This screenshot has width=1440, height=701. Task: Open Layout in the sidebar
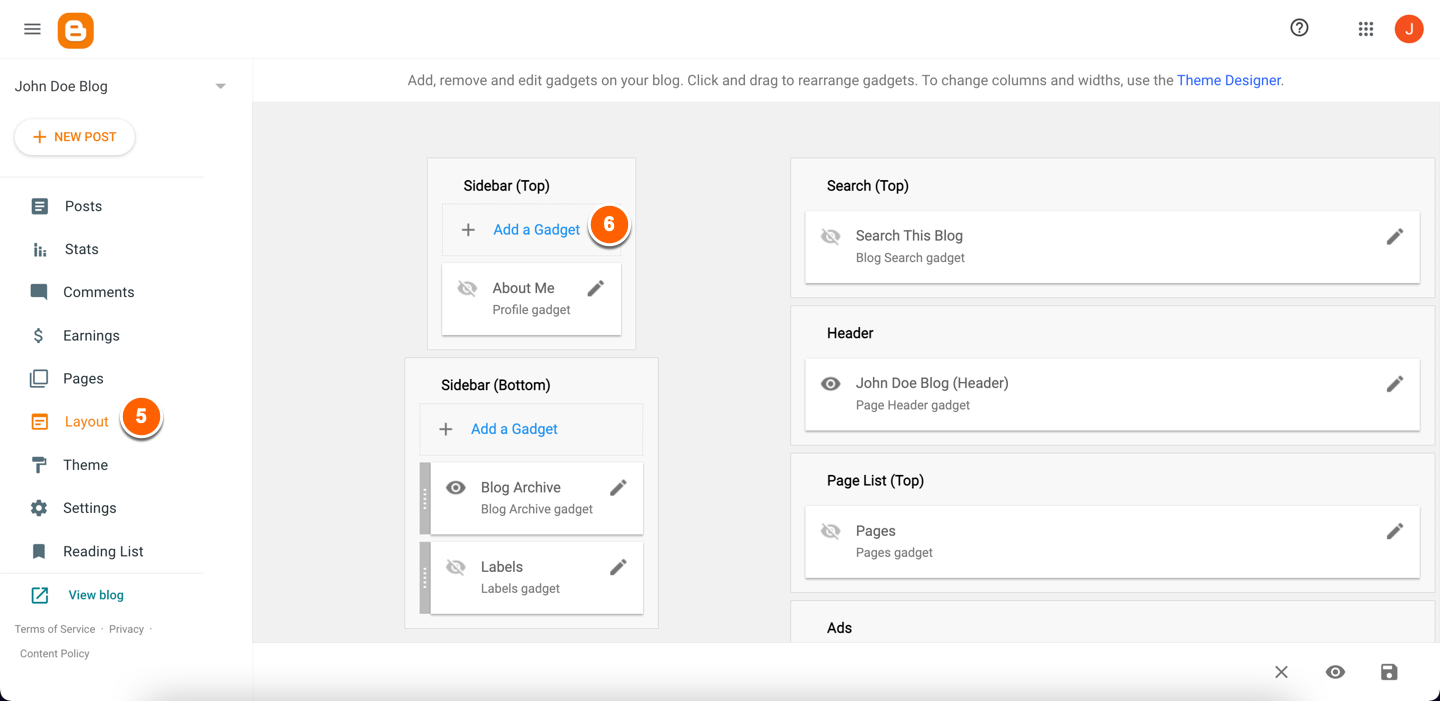tap(86, 422)
